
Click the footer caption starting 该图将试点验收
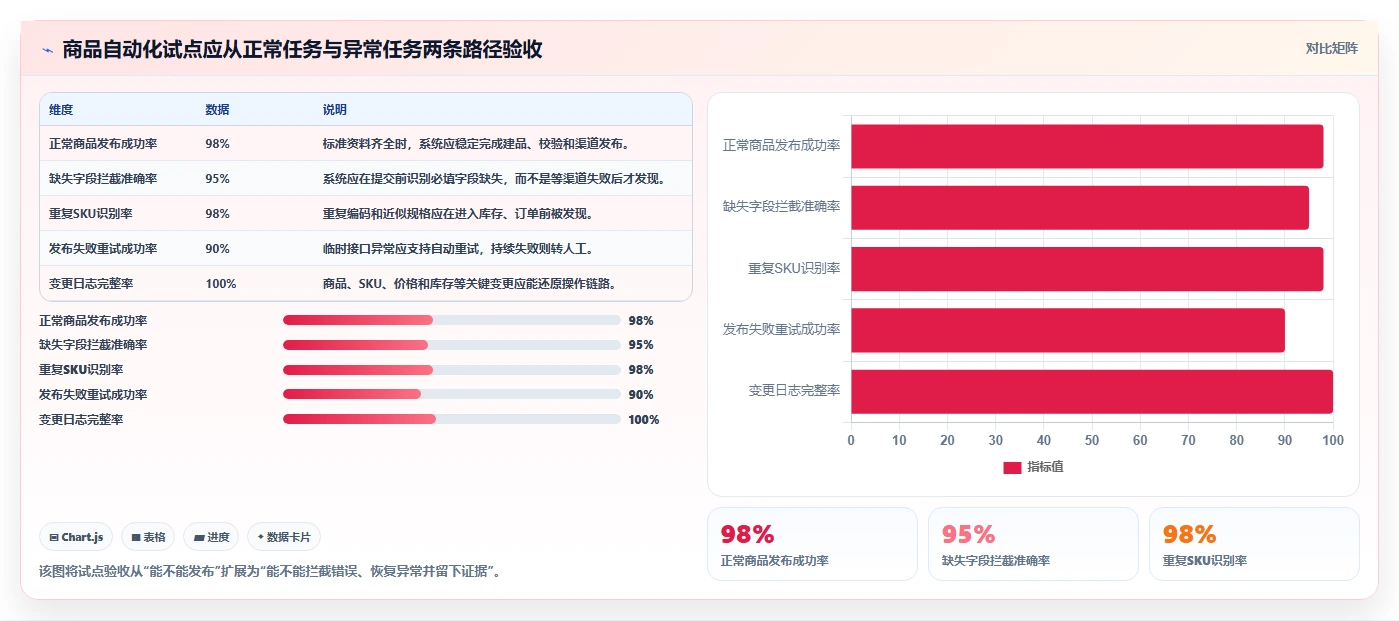coord(269,572)
